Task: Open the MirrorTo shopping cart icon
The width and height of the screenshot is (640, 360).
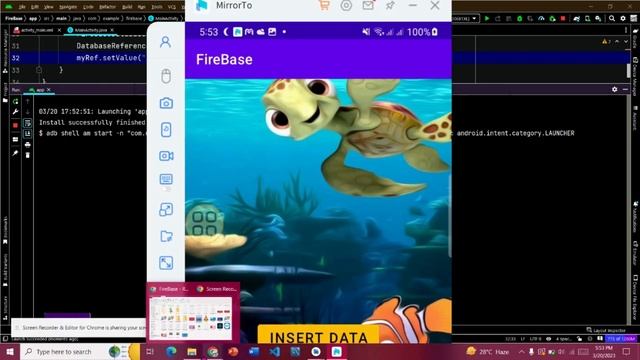Action: pos(324,5)
